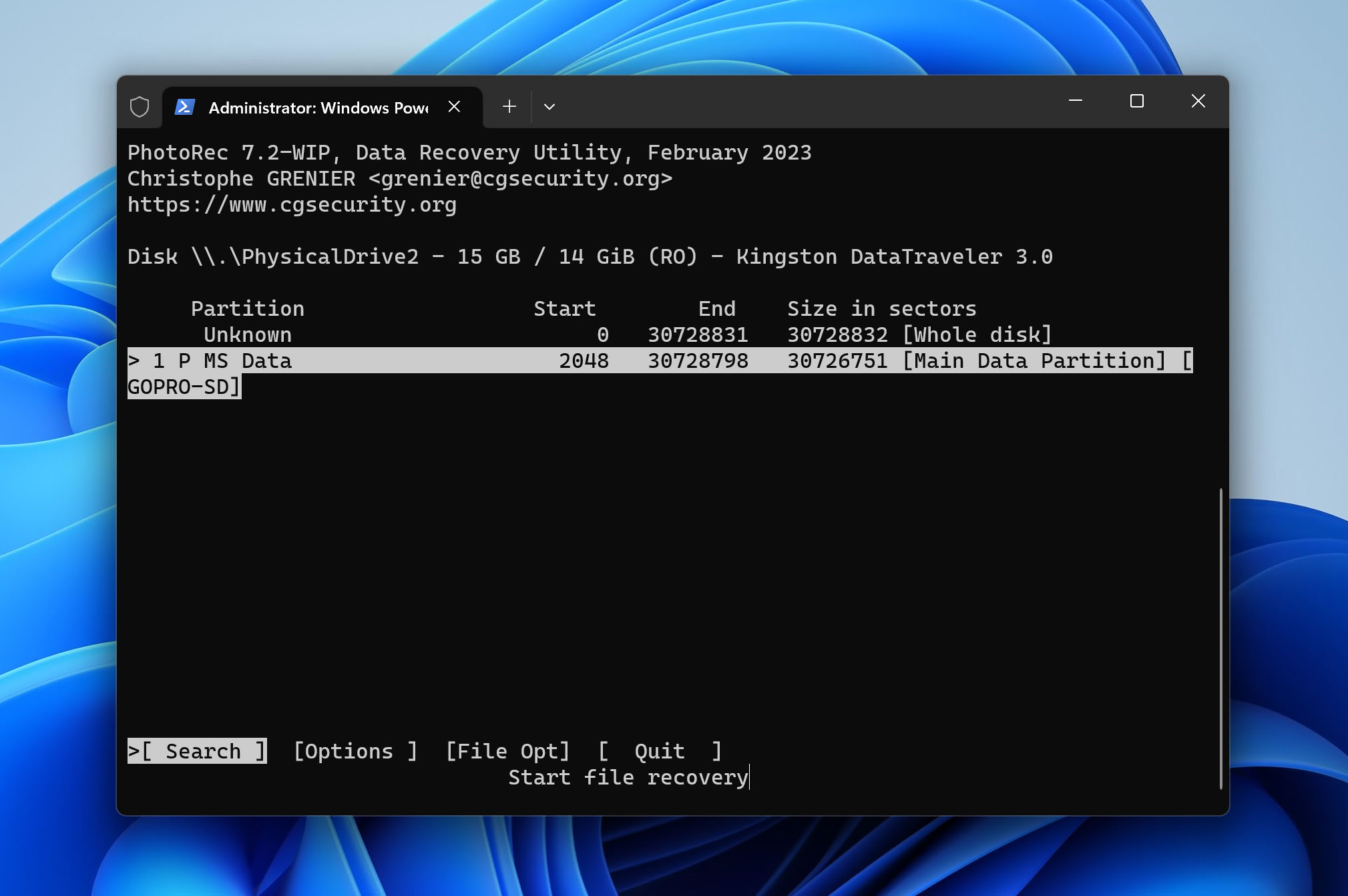Click the End column header
Image resolution: width=1348 pixels, height=896 pixels.
coord(717,308)
